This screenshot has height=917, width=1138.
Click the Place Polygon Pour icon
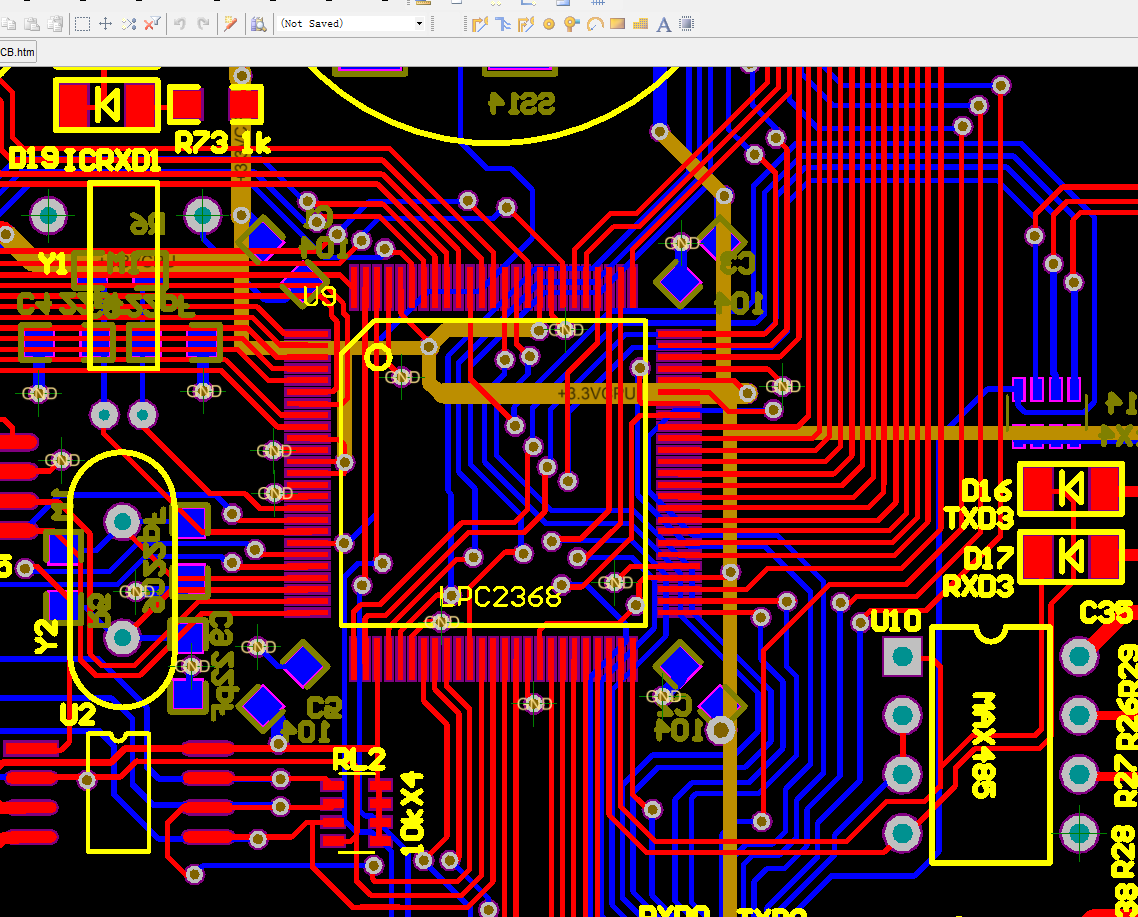tap(640, 24)
